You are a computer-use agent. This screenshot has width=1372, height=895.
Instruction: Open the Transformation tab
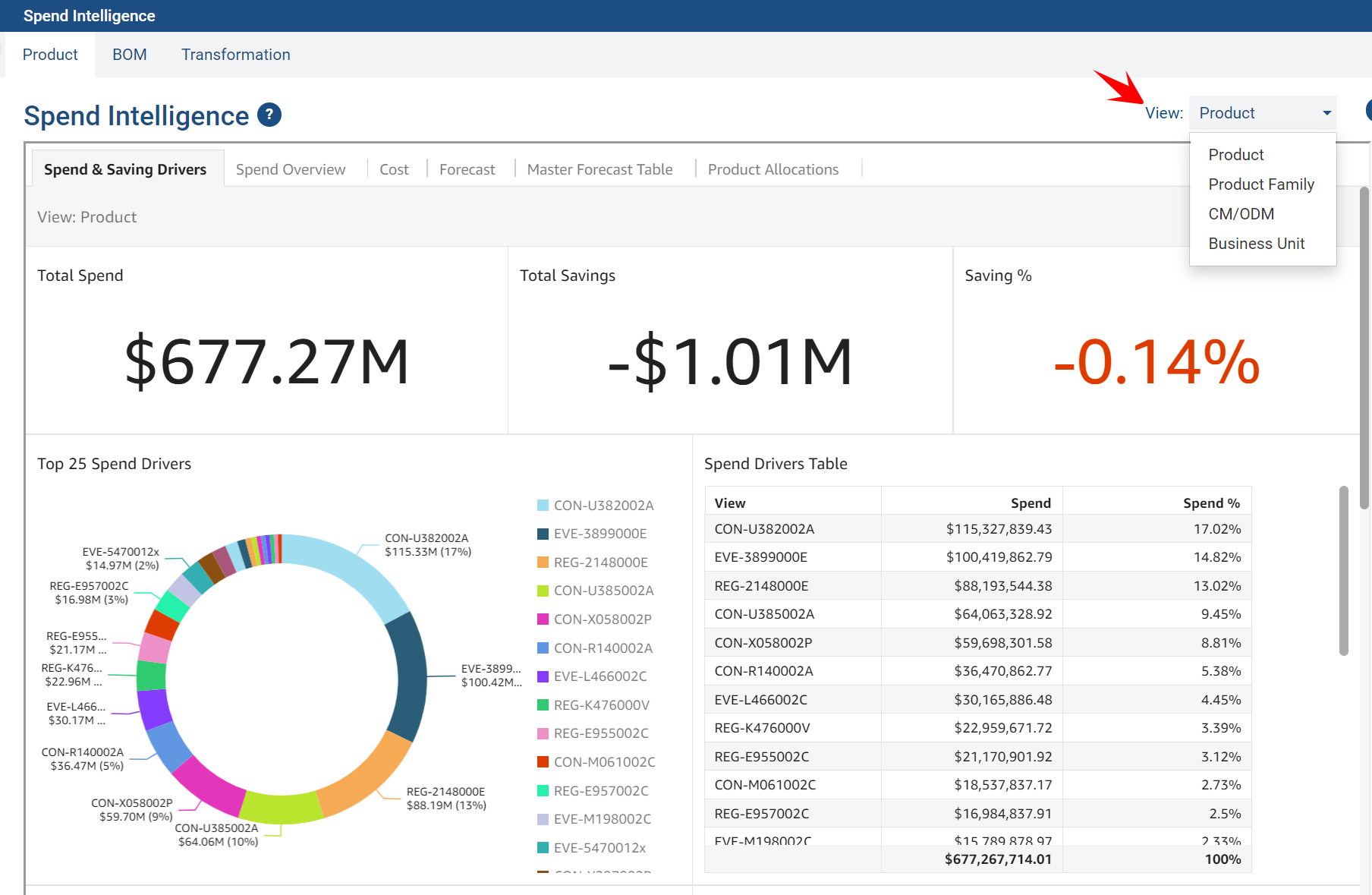click(235, 55)
